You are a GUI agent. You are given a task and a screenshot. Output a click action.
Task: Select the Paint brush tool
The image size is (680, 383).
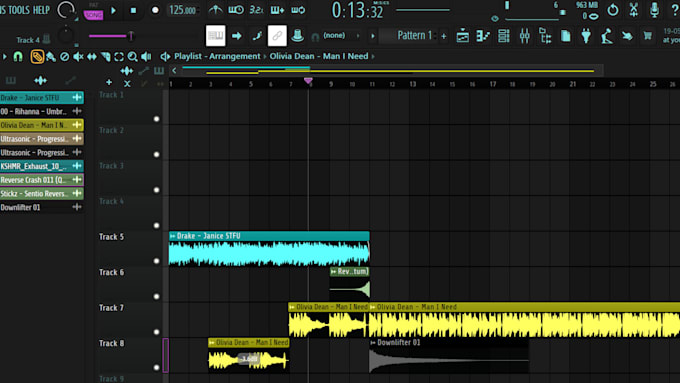click(x=51, y=56)
